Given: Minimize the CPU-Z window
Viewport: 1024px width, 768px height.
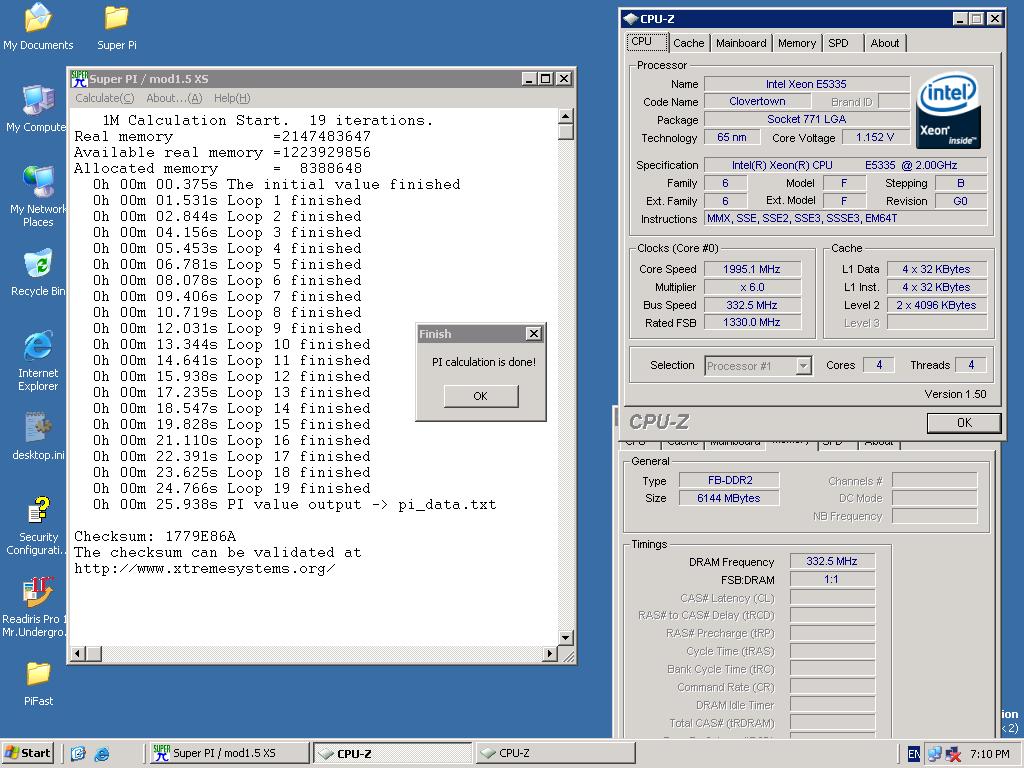Looking at the screenshot, I should pos(960,19).
